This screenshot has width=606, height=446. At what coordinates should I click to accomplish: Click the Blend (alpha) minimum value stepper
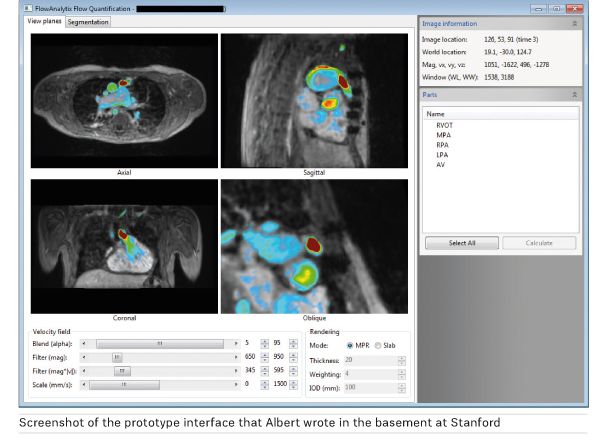pos(265,342)
